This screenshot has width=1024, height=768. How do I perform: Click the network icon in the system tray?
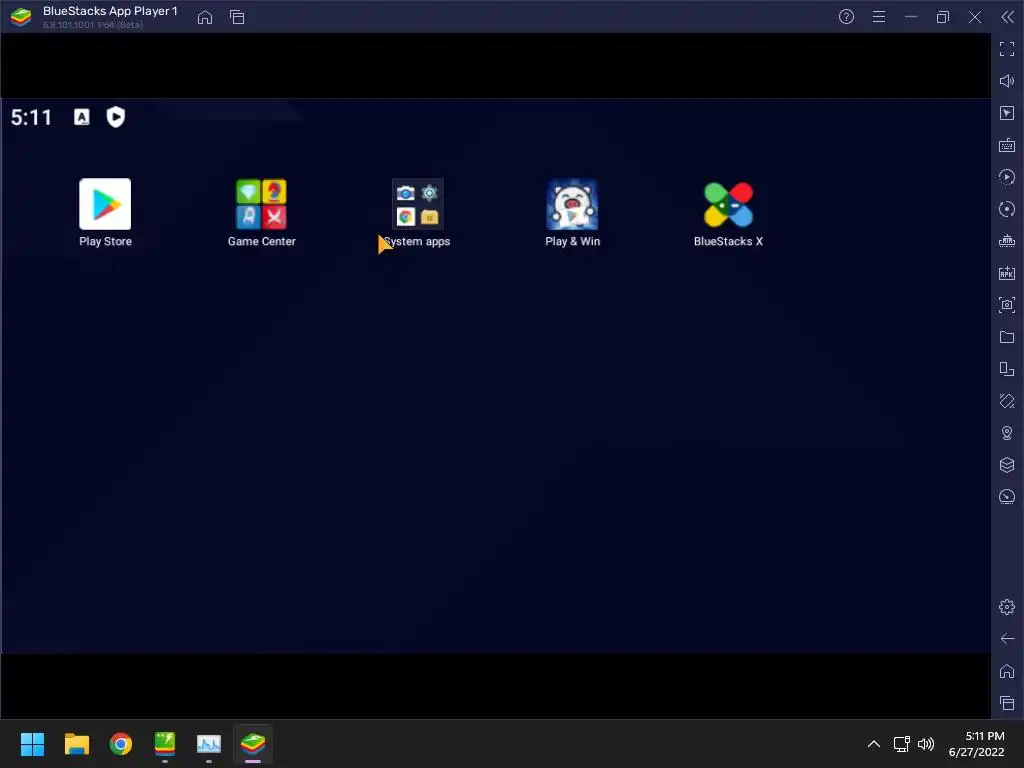coord(902,744)
